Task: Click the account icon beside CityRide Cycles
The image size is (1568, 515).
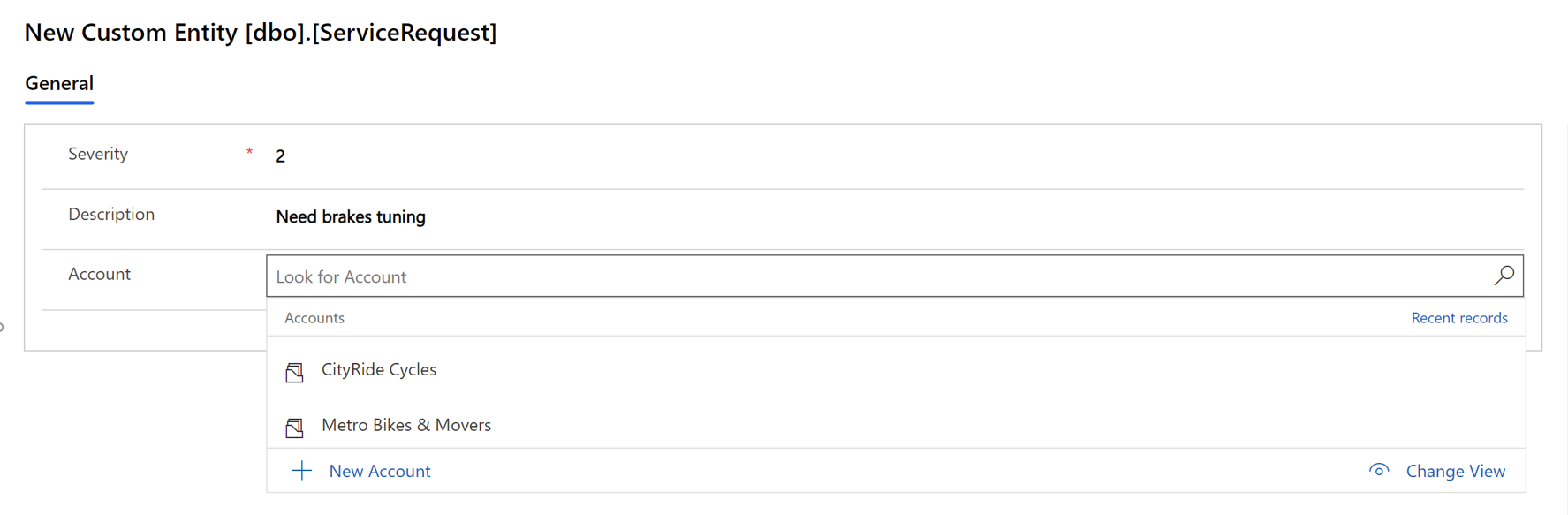Action: pyautogui.click(x=295, y=372)
